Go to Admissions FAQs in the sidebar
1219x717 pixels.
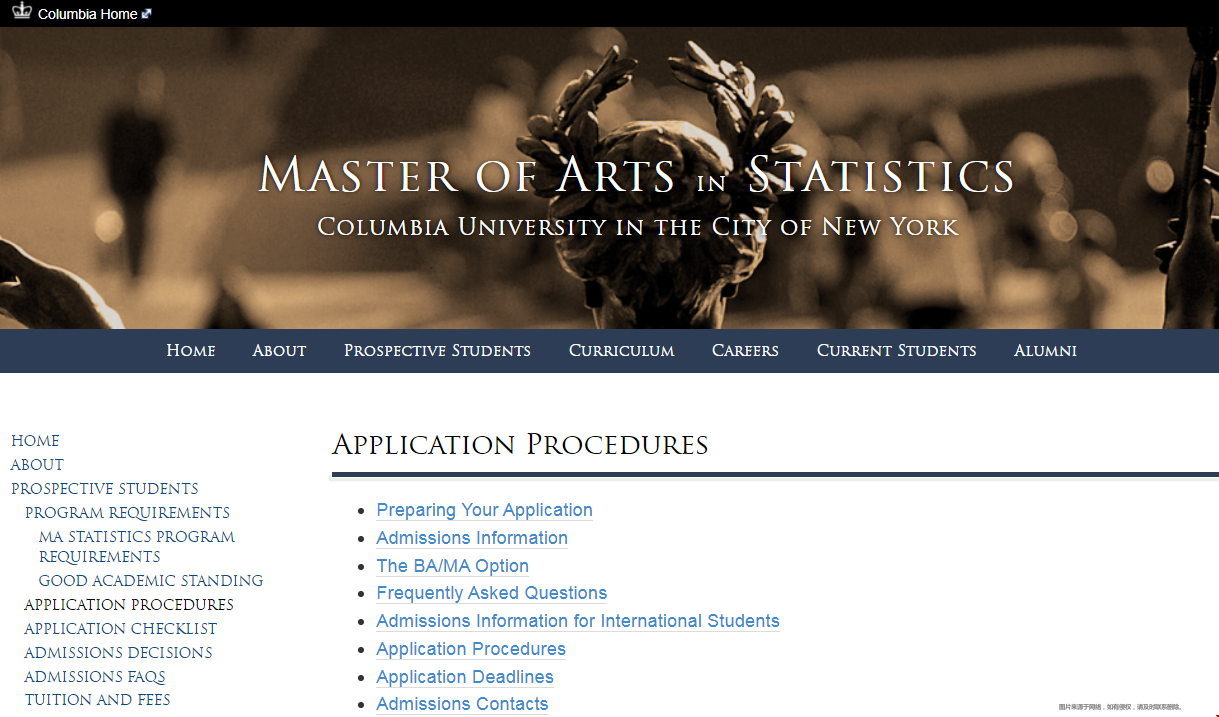[95, 677]
